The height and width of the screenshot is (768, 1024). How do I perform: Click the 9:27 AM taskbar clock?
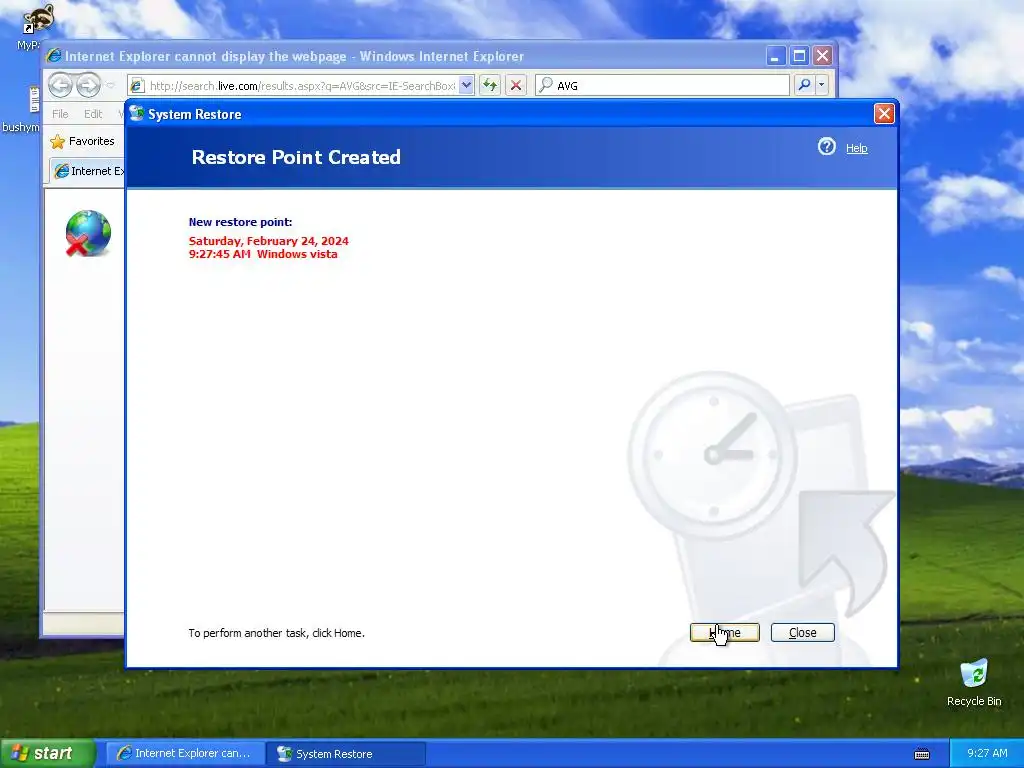(987, 753)
